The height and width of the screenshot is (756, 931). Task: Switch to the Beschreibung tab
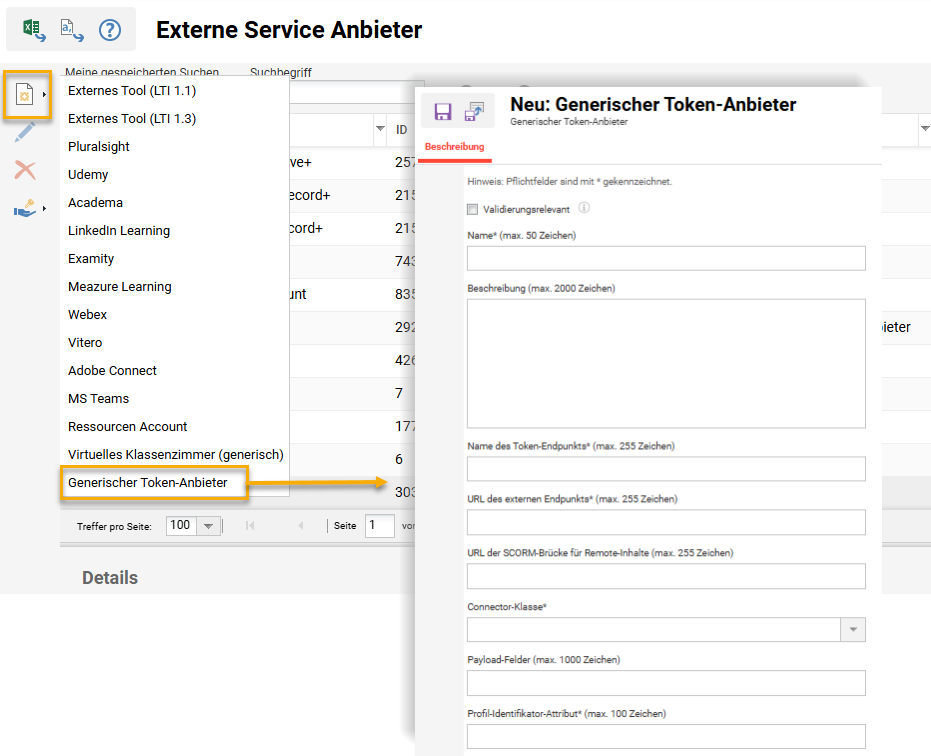[x=454, y=147]
